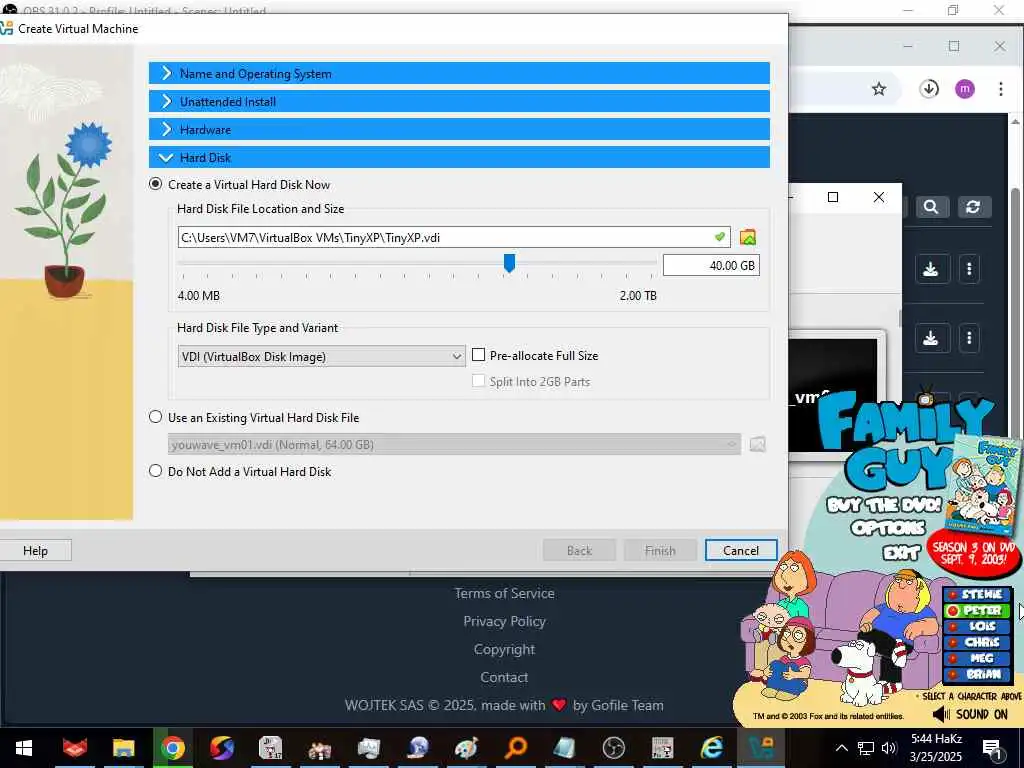Click the Back button

click(x=579, y=551)
